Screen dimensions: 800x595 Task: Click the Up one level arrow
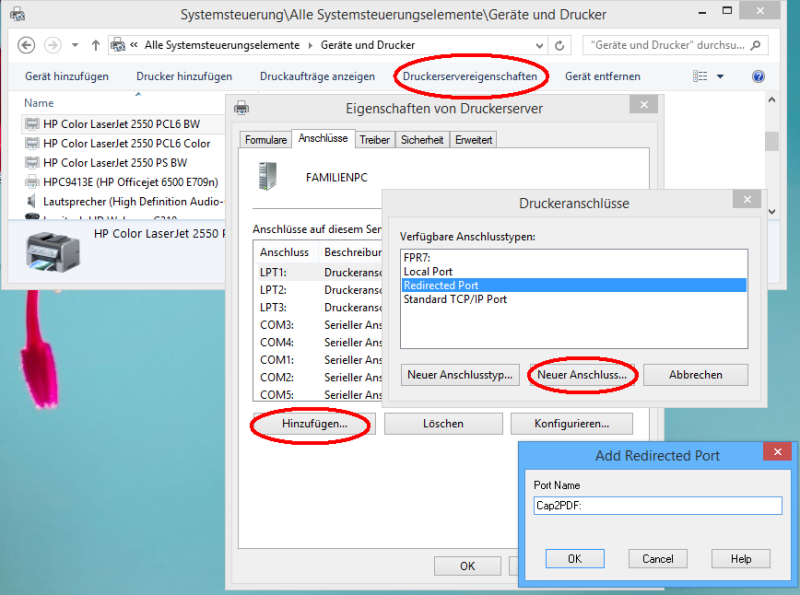tap(95, 46)
